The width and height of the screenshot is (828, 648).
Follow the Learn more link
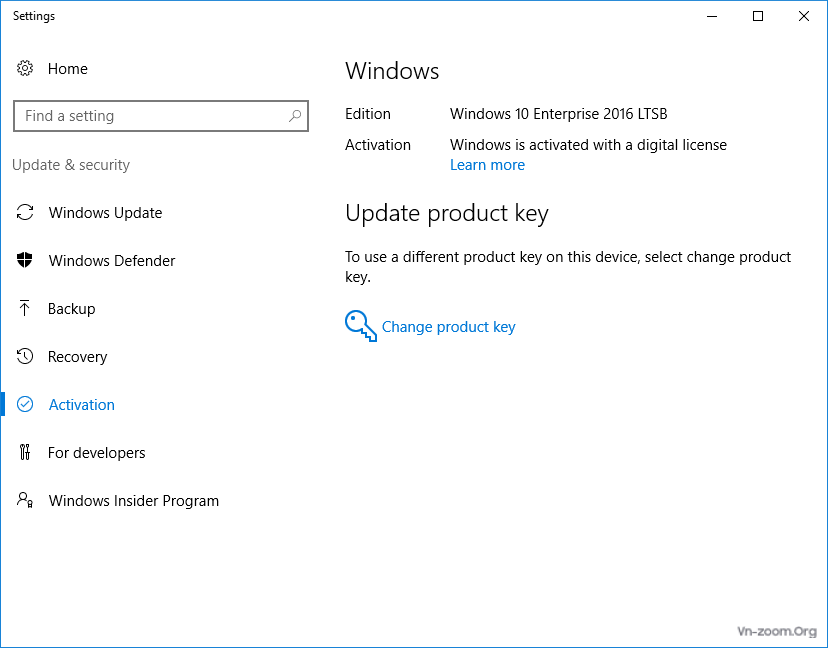[487, 165]
